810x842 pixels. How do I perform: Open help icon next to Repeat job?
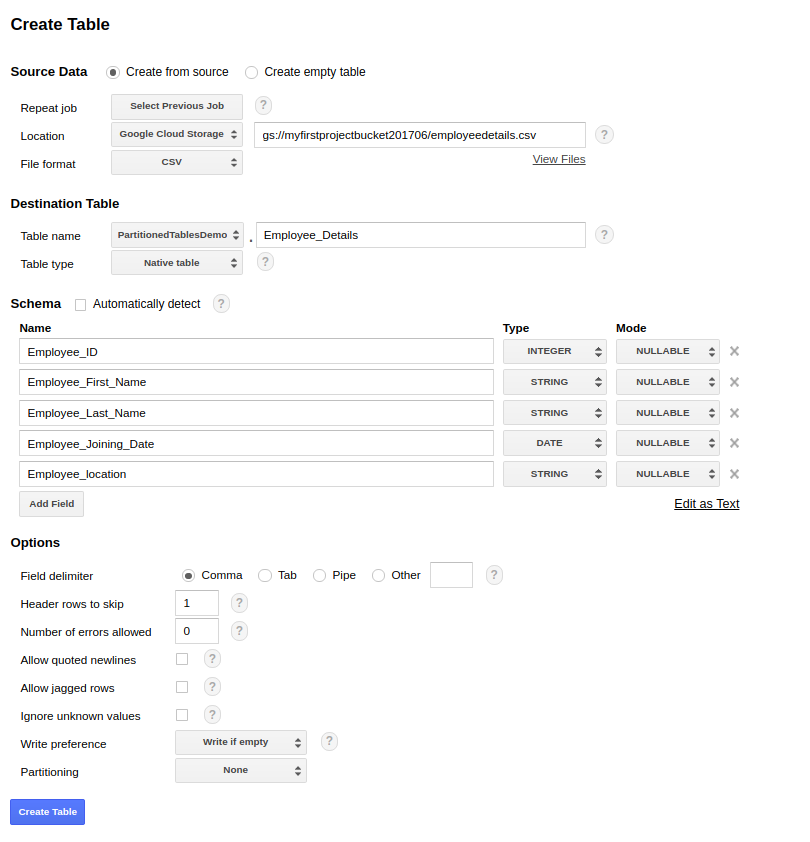coord(263,105)
